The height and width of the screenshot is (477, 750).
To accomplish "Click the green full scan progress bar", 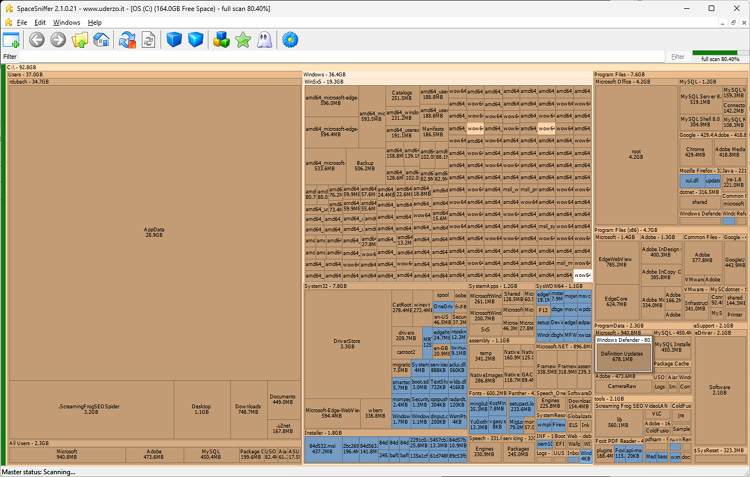I will pos(720,58).
